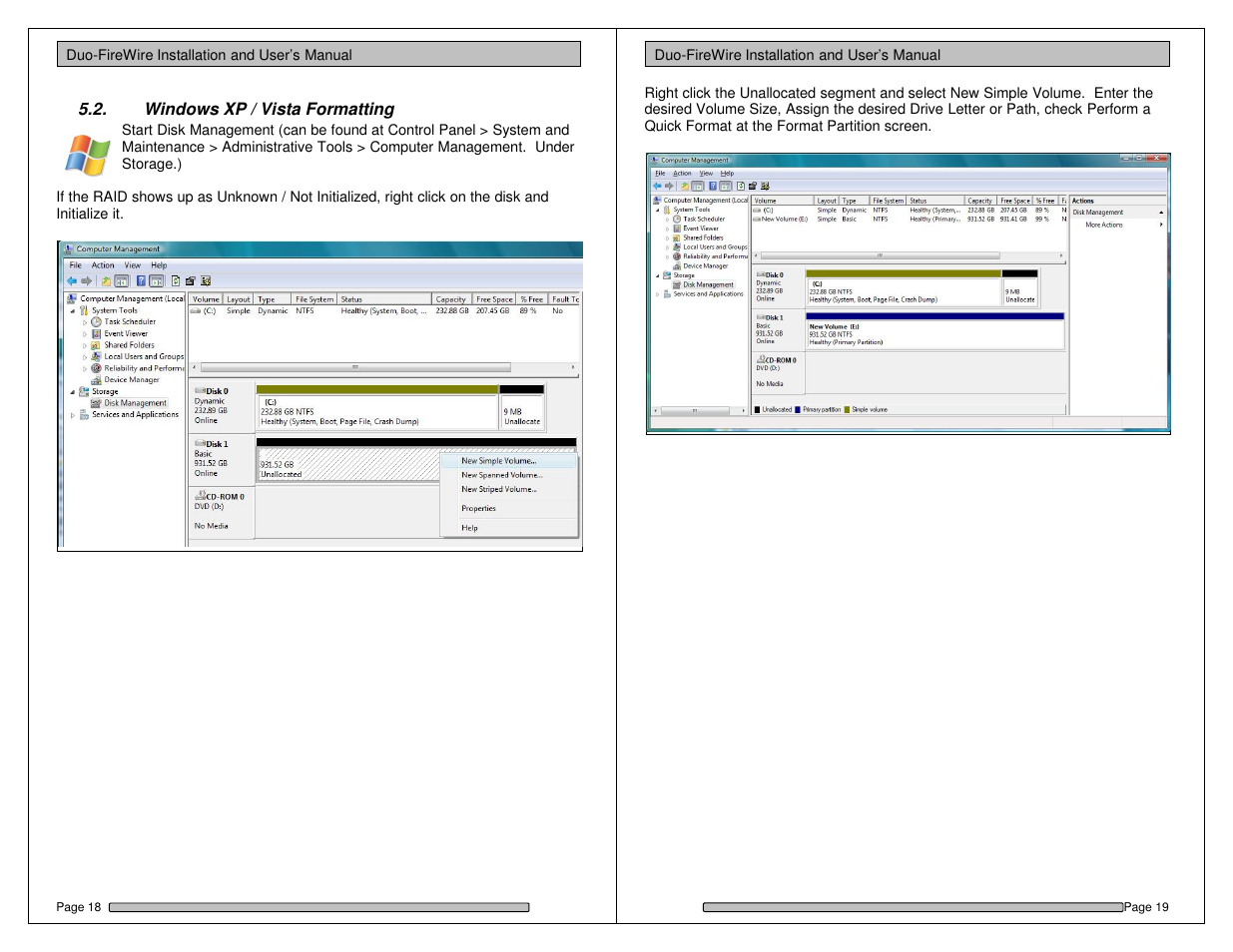Choose New Spanned Volume in context menu
Image resolution: width=1233 pixels, height=952 pixels.
(x=509, y=475)
